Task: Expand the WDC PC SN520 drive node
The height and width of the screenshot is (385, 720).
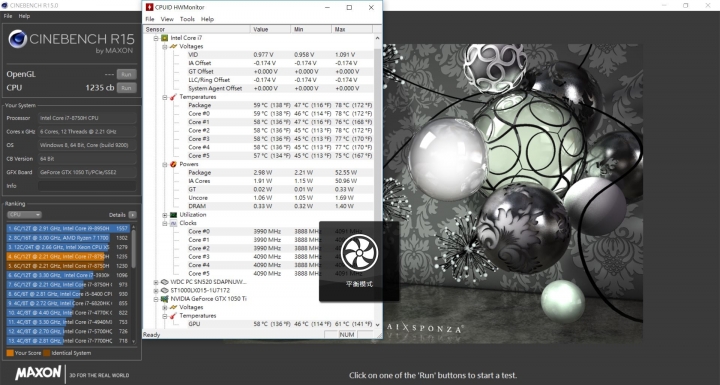Action: (156, 282)
